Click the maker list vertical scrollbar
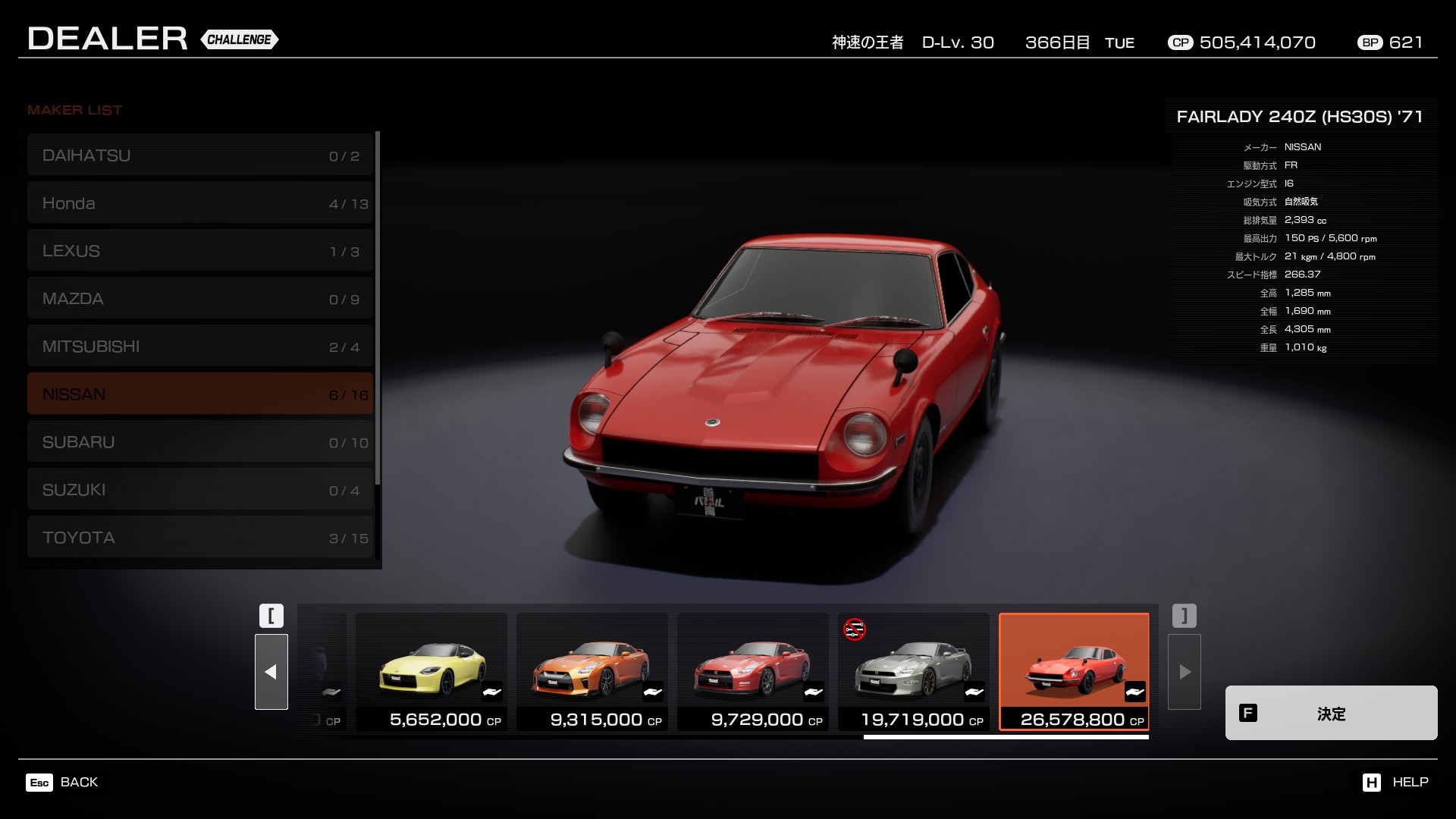Viewport: 1456px width, 819px height. click(377, 307)
